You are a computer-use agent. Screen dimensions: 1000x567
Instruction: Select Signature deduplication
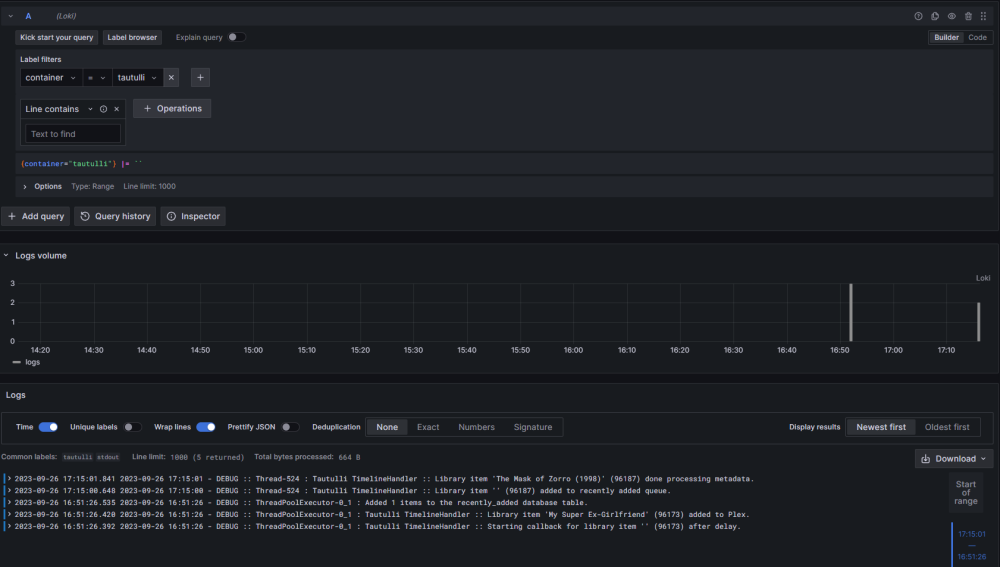(x=533, y=427)
